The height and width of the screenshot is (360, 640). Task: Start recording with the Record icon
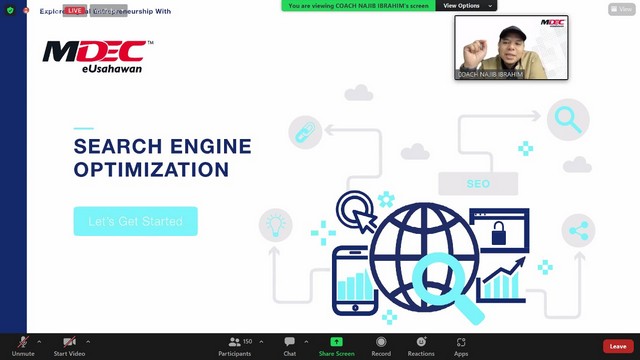click(x=381, y=342)
